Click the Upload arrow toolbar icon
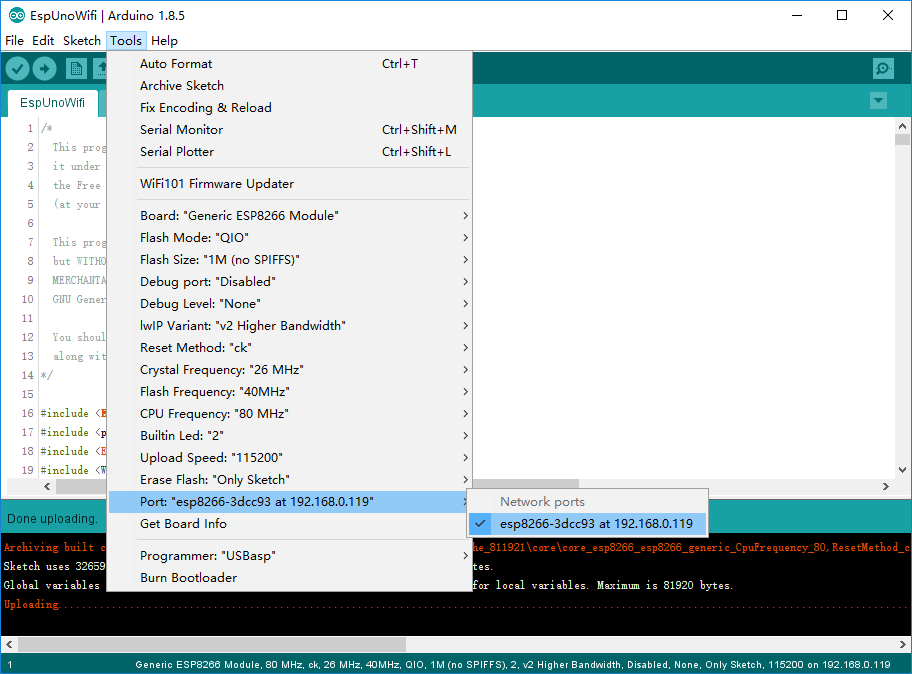This screenshot has width=912, height=674. 44,68
